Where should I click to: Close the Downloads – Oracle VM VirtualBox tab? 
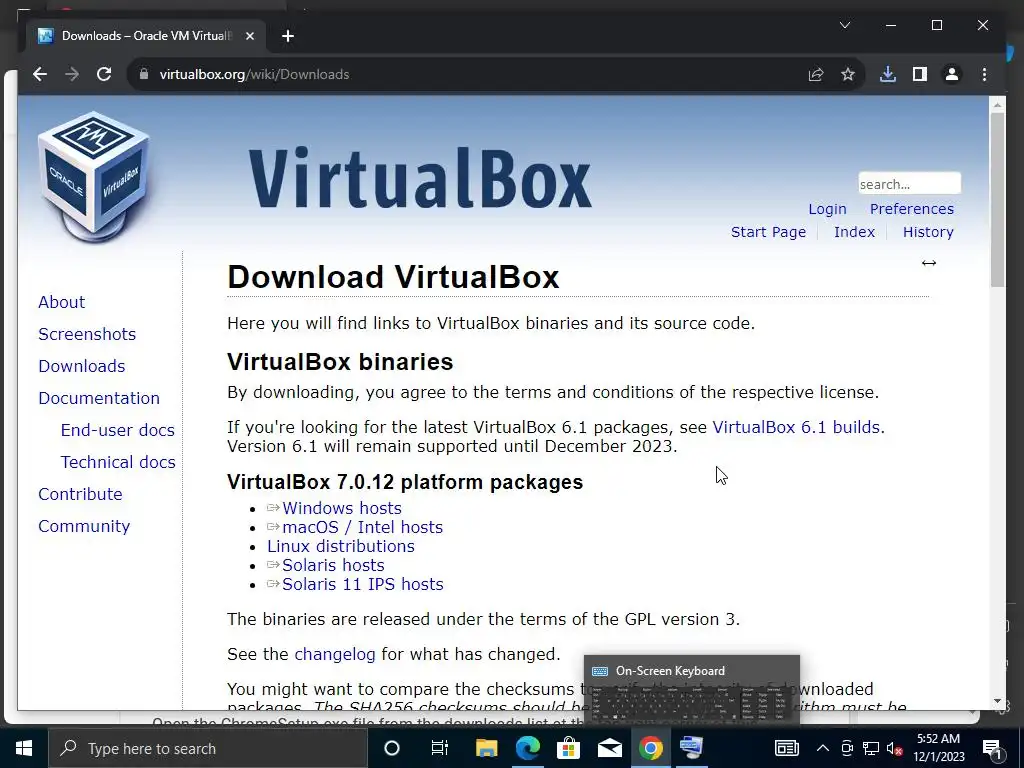[x=249, y=36]
